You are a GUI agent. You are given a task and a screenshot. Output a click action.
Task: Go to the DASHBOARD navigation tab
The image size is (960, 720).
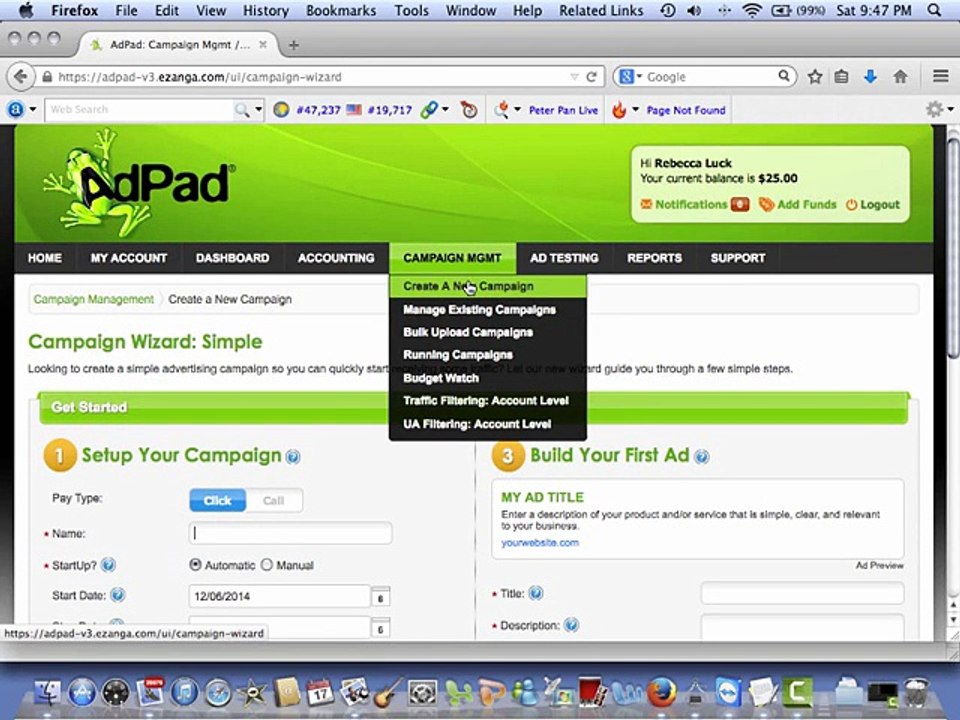(x=233, y=258)
